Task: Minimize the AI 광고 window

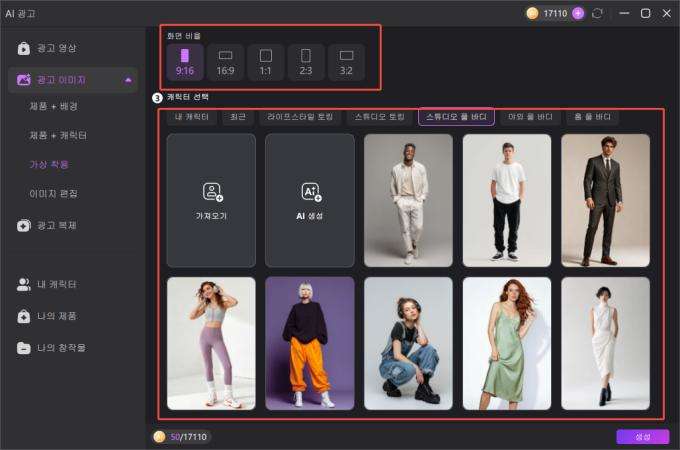Action: (x=624, y=13)
